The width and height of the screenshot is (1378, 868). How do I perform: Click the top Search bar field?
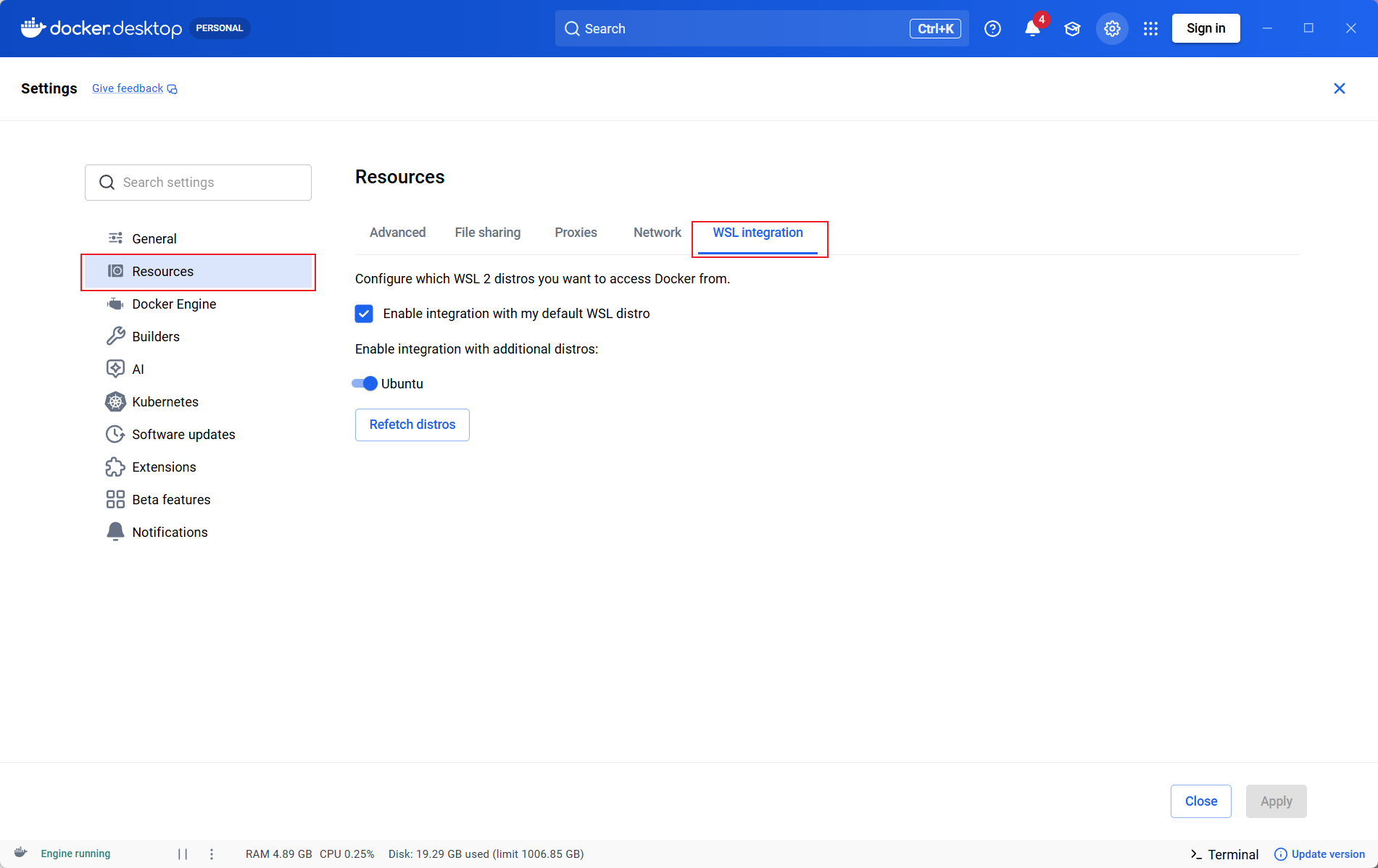tap(762, 28)
